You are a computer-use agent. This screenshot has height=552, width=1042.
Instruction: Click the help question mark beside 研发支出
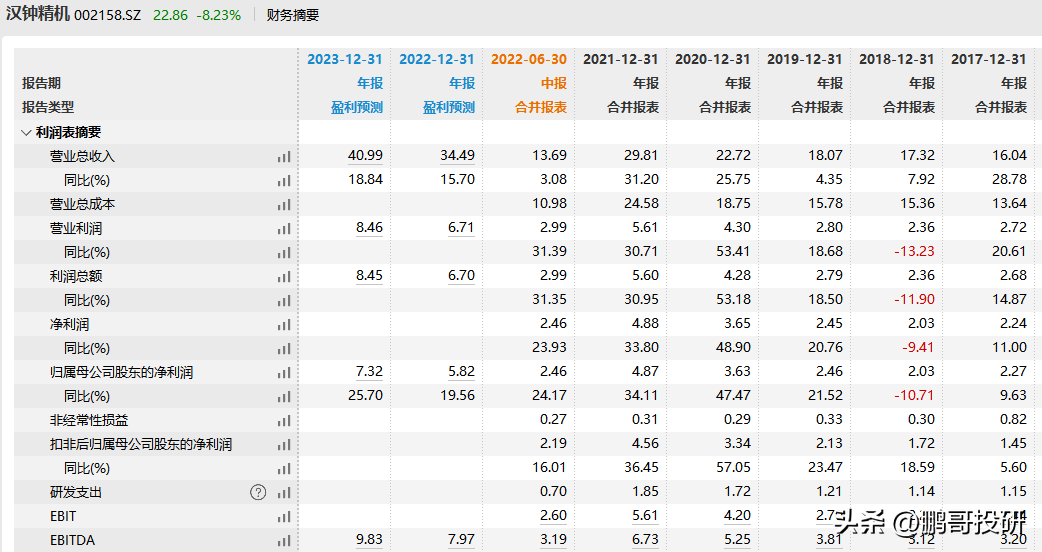click(x=258, y=492)
